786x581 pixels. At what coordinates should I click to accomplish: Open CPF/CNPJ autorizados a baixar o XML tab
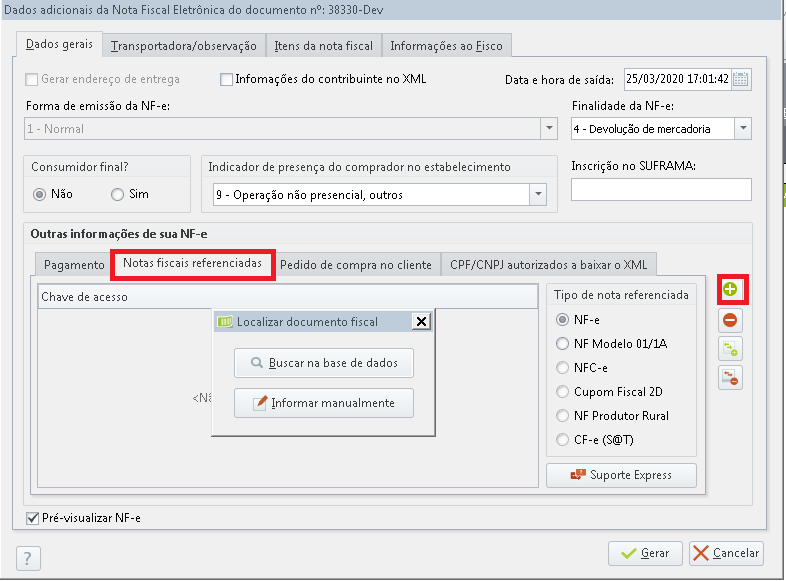click(548, 265)
